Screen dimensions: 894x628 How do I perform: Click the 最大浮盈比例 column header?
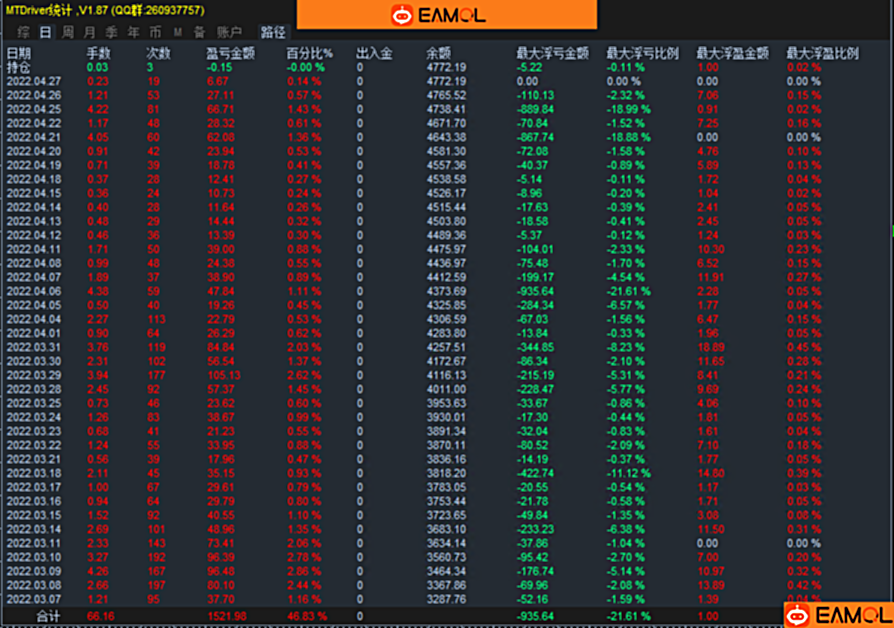coord(822,53)
